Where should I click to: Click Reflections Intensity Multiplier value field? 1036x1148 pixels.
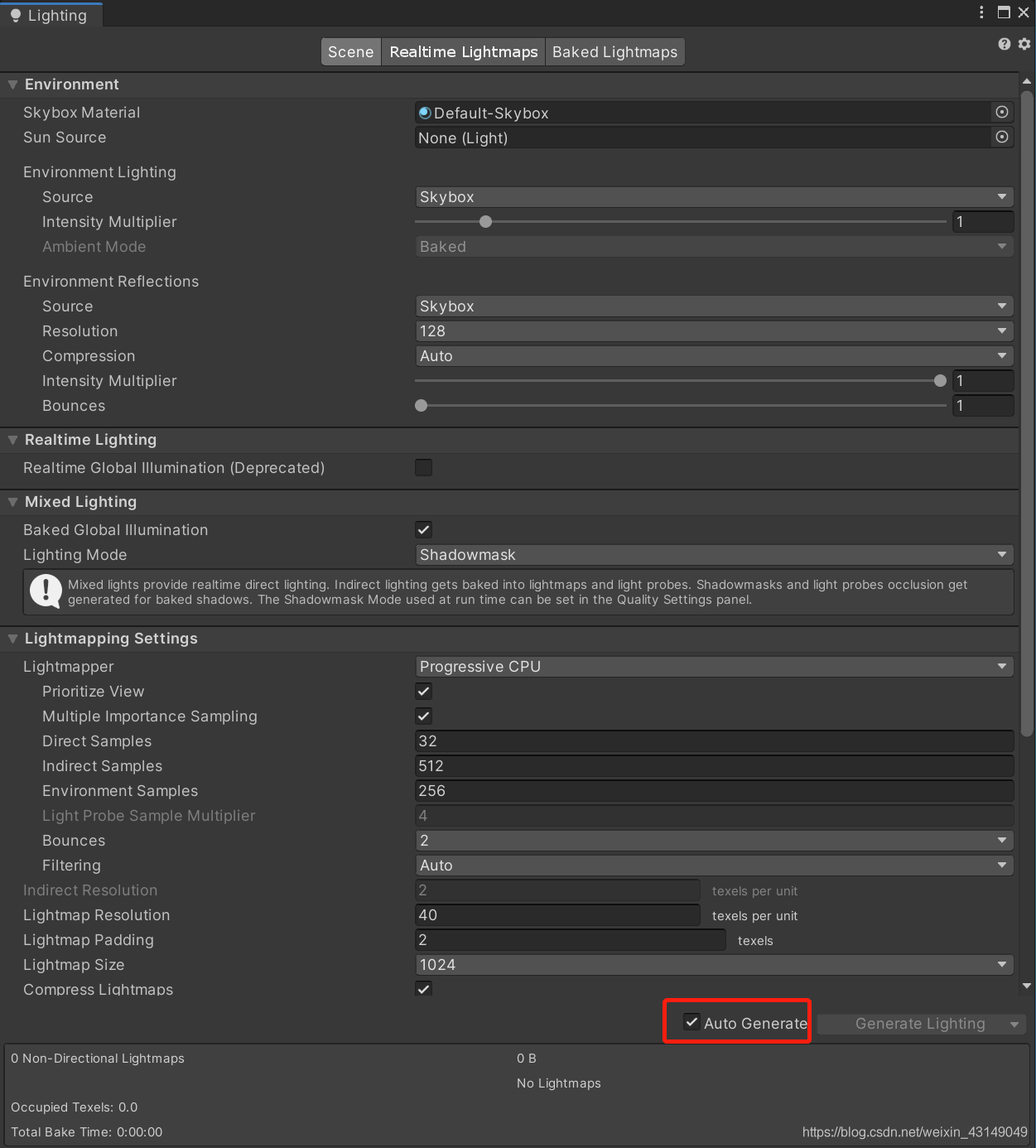point(983,381)
